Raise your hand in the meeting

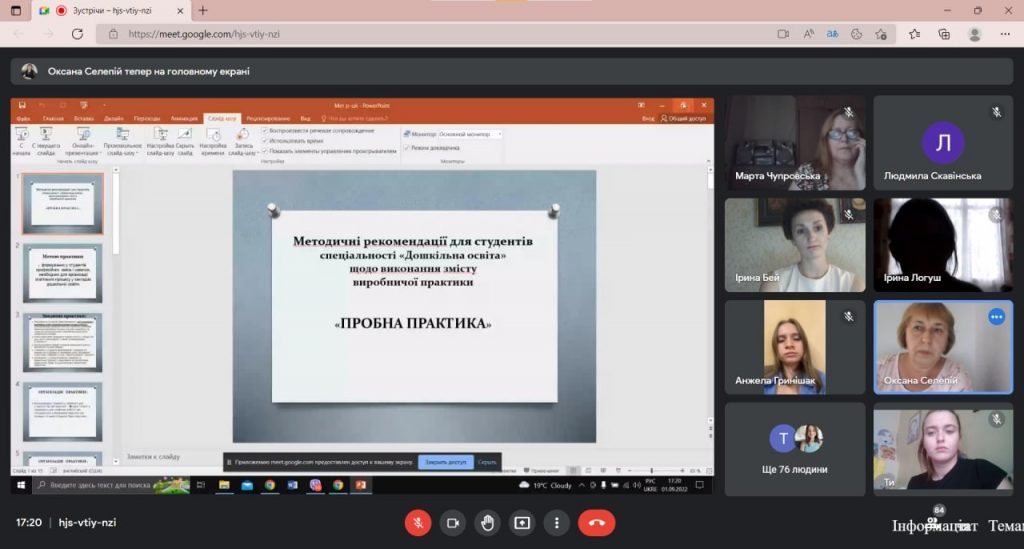(487, 522)
